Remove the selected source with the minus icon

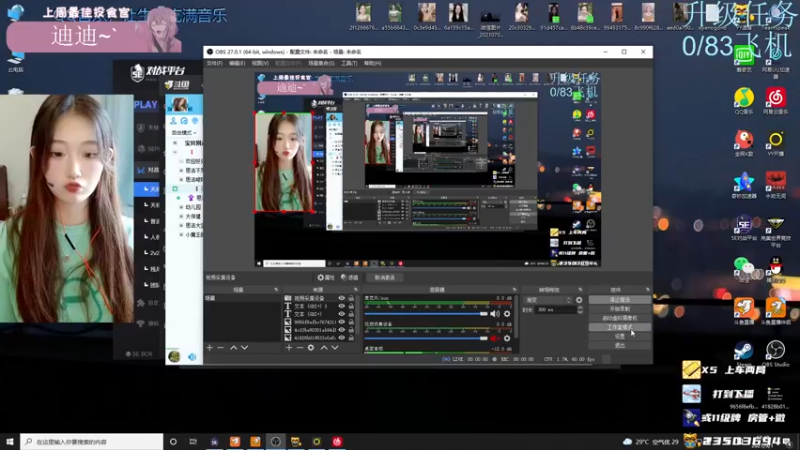pos(299,347)
